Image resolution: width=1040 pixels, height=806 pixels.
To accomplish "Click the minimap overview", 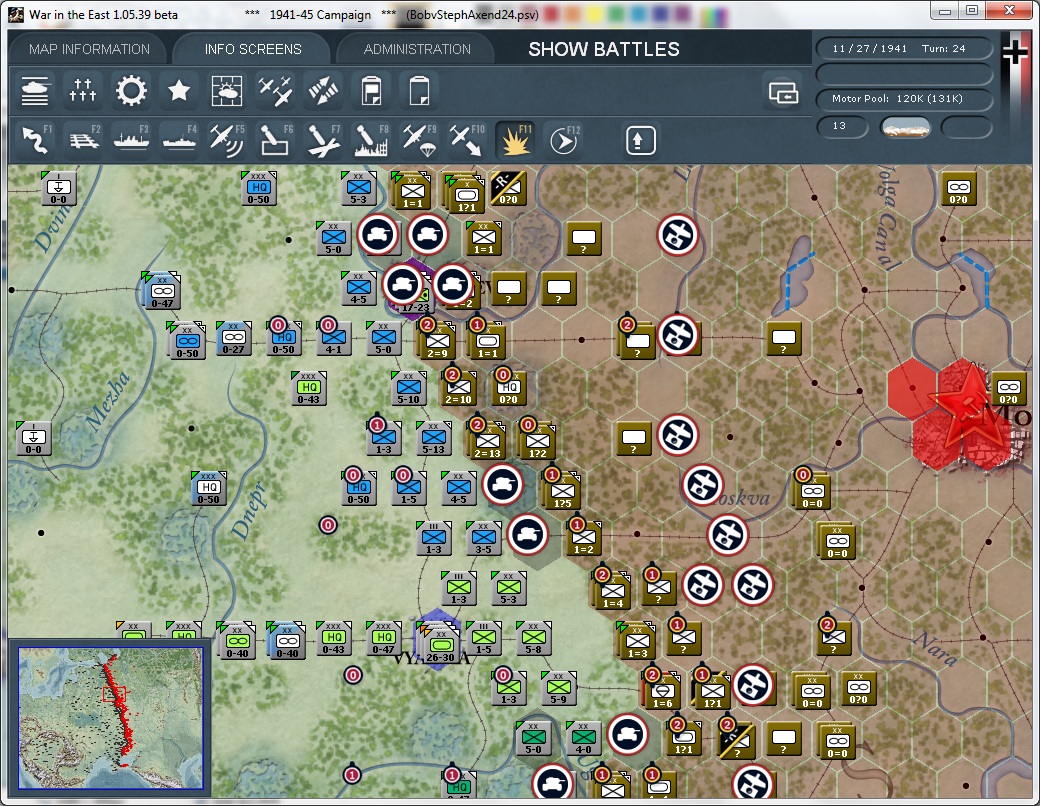I will click(x=110, y=718).
